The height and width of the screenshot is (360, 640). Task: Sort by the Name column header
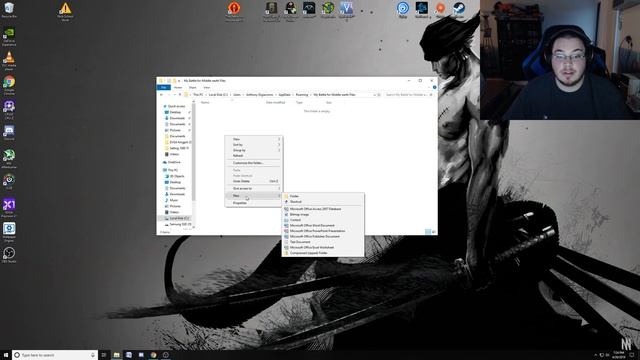pyautogui.click(x=205, y=102)
